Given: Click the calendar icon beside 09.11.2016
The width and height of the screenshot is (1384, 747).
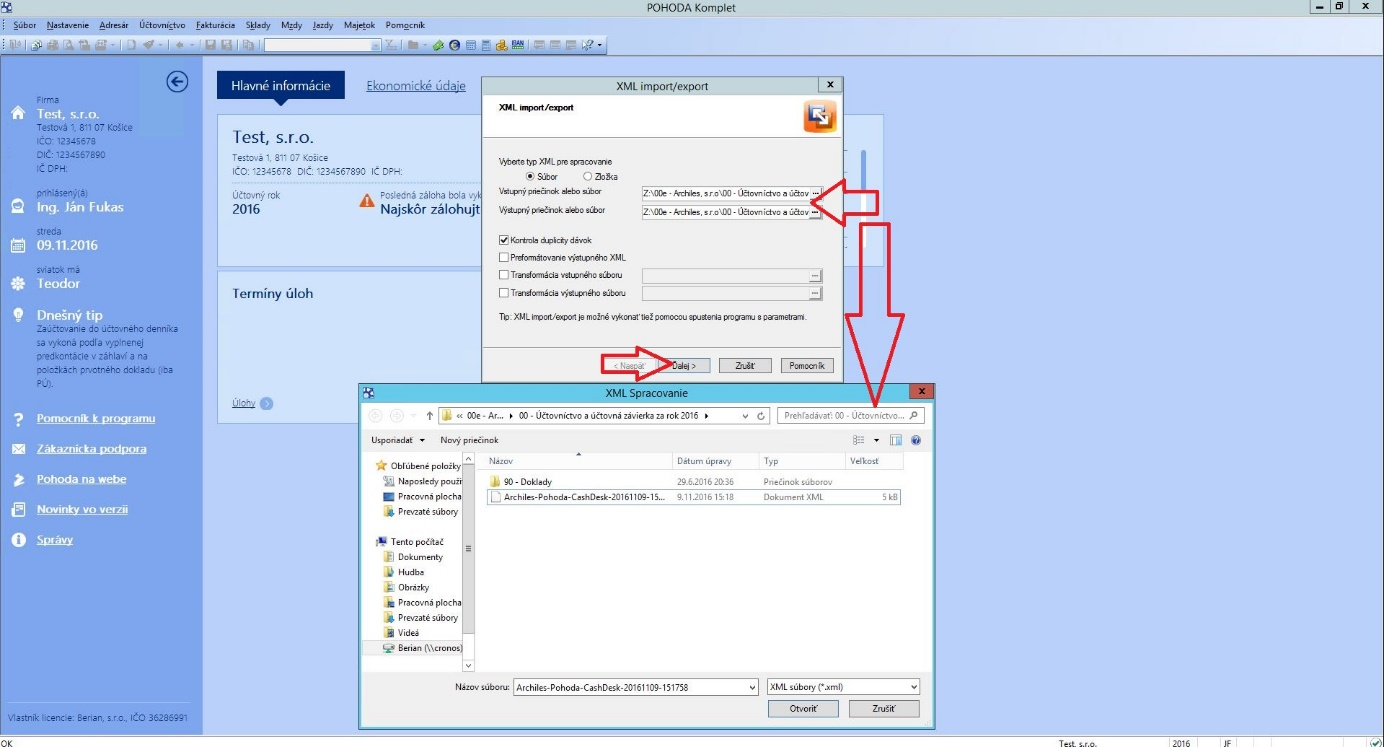Looking at the screenshot, I should [x=17, y=245].
